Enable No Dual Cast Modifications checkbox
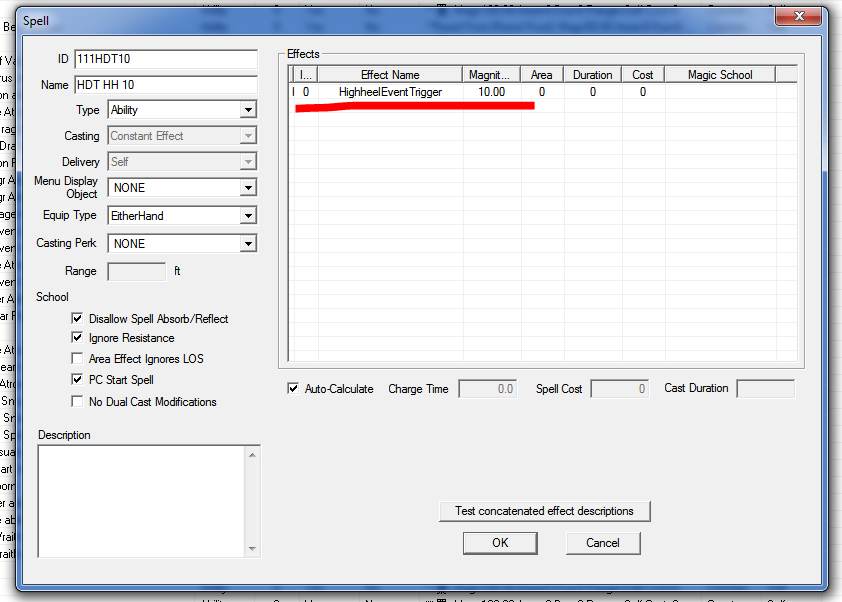This screenshot has height=602, width=842. (77, 402)
